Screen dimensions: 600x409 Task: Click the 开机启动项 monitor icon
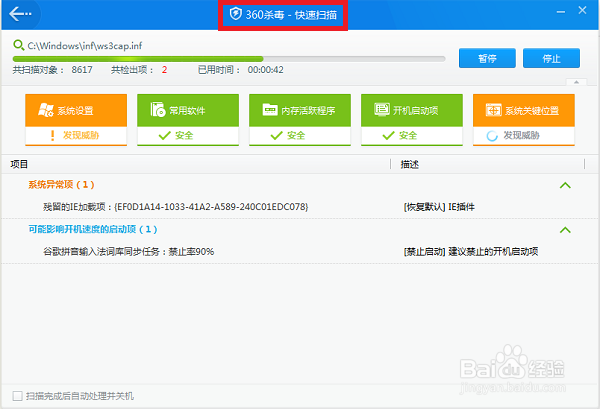click(x=382, y=109)
